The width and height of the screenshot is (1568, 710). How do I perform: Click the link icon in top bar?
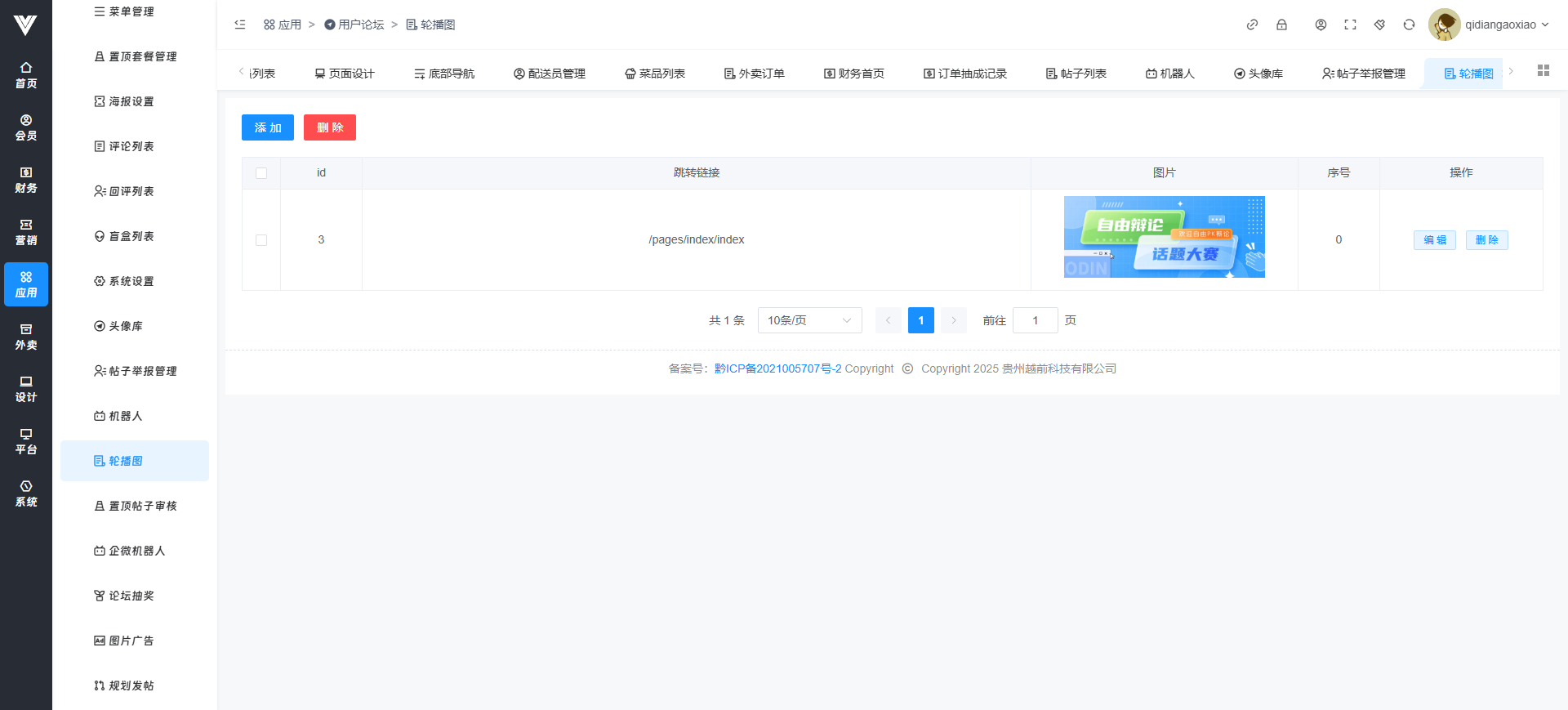tap(1252, 25)
